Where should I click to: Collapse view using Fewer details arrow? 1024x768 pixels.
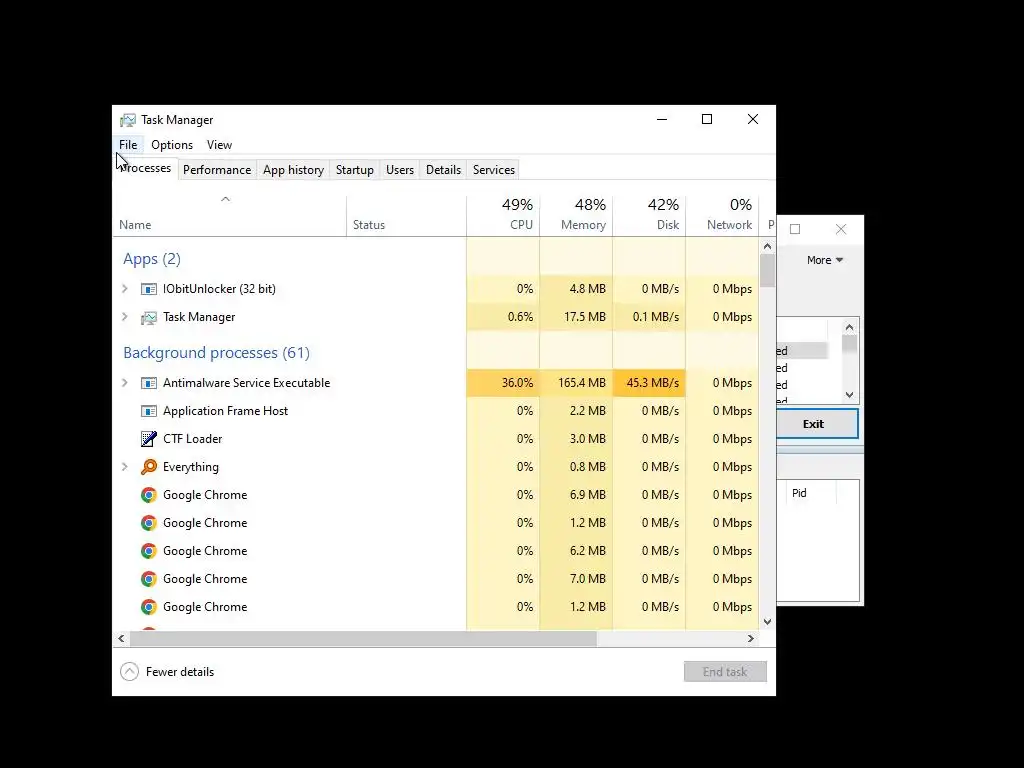pos(129,671)
